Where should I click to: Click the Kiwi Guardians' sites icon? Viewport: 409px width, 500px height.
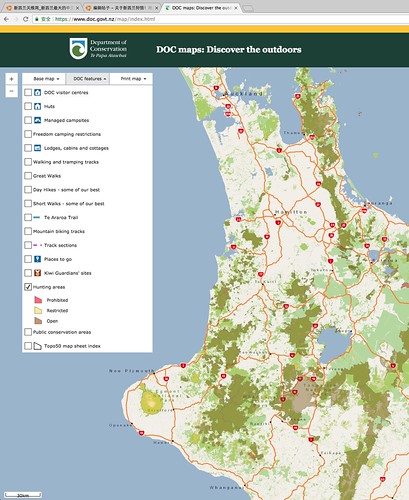[38, 273]
